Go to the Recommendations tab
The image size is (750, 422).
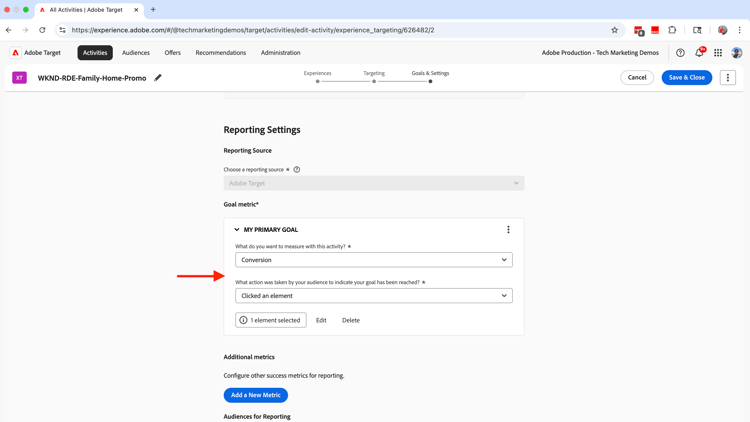click(x=221, y=53)
